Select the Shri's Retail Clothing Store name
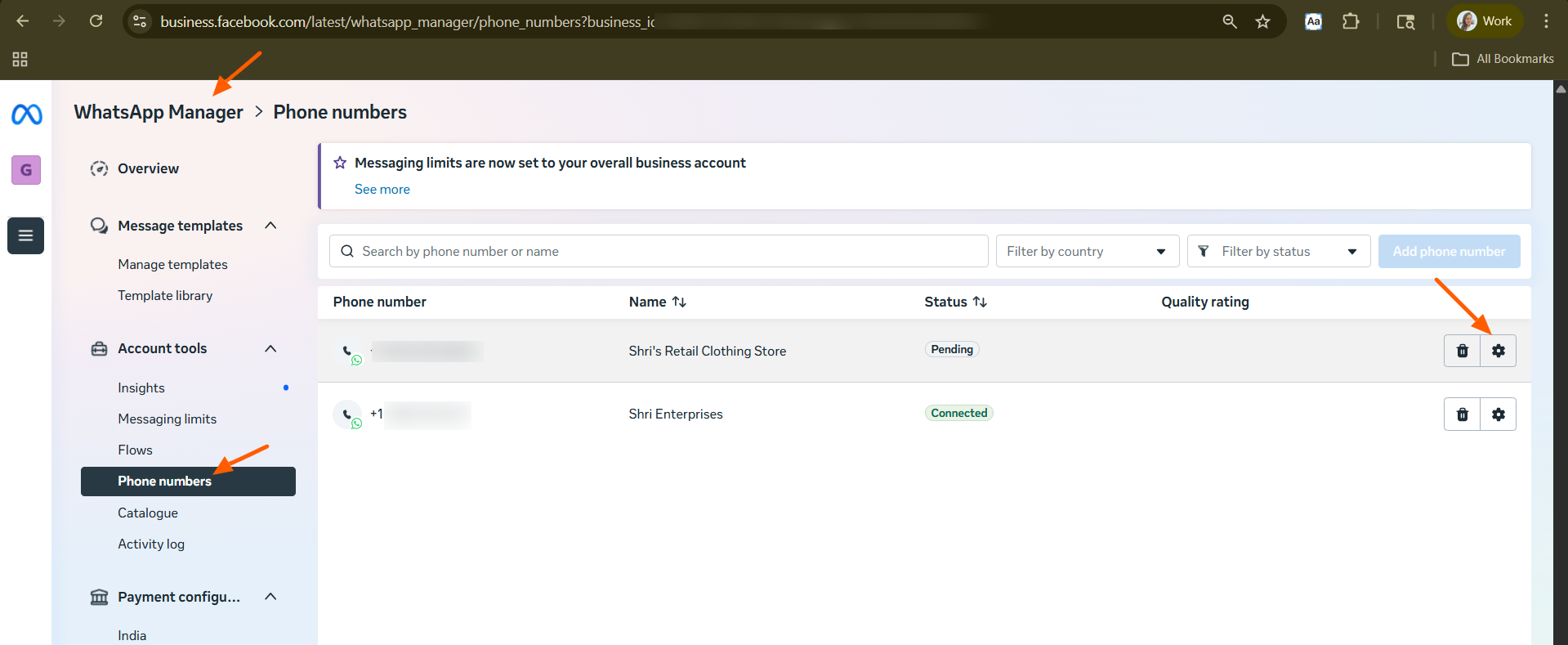Viewport: 1568px width, 645px height. [708, 351]
